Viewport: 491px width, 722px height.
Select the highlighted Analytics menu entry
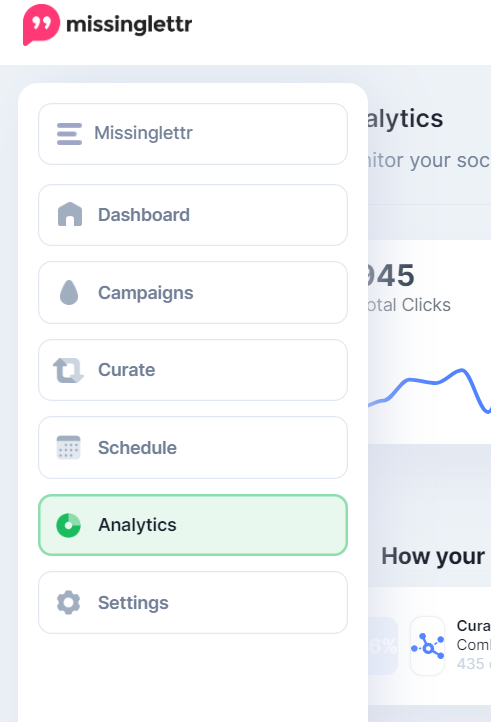click(x=193, y=525)
